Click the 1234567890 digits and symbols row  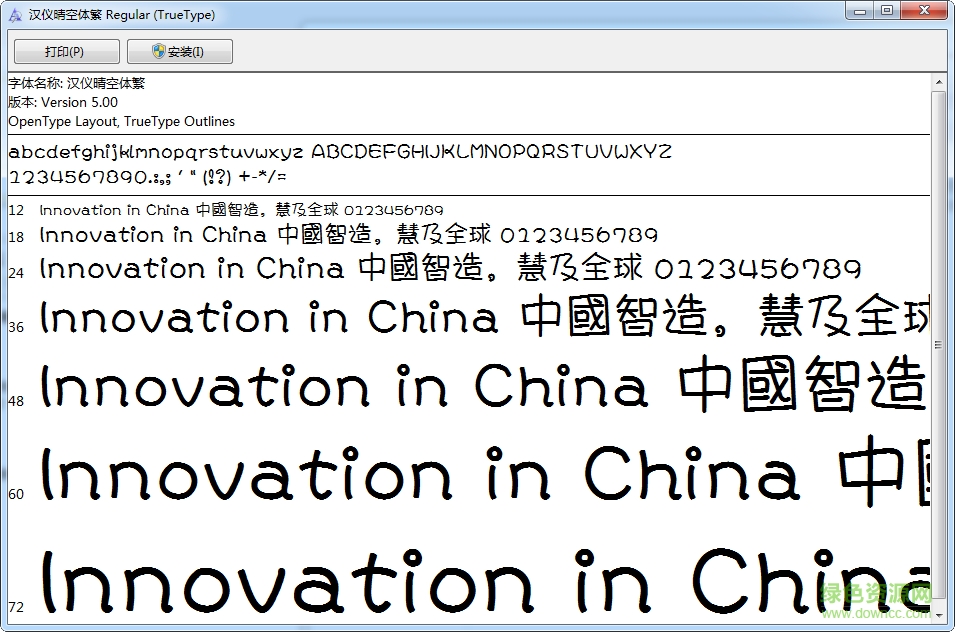(x=147, y=177)
